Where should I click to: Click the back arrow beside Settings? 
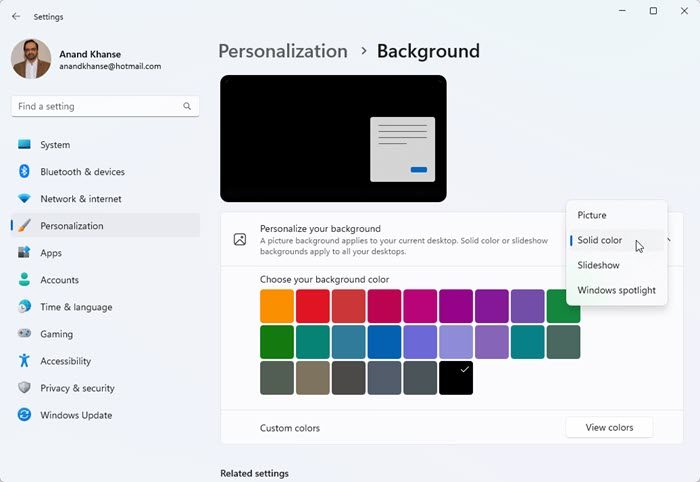[x=16, y=17]
